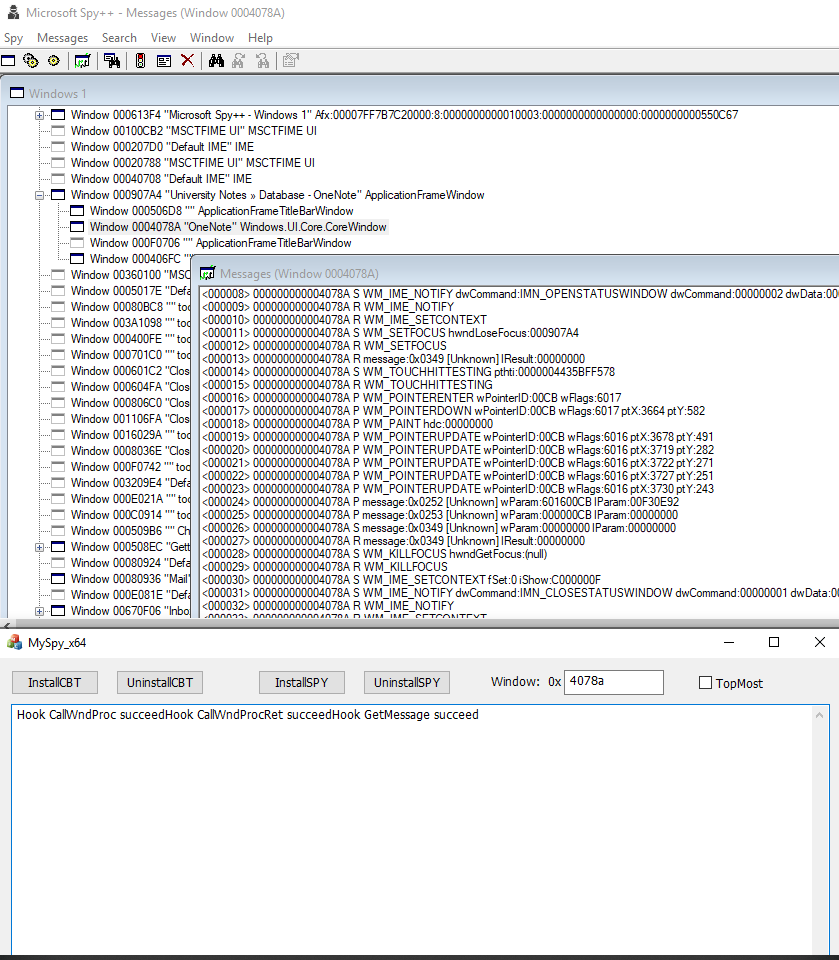The width and height of the screenshot is (839, 960).
Task: Collapse the Window 000907A4 OneNote tree node
Action: (x=39, y=195)
